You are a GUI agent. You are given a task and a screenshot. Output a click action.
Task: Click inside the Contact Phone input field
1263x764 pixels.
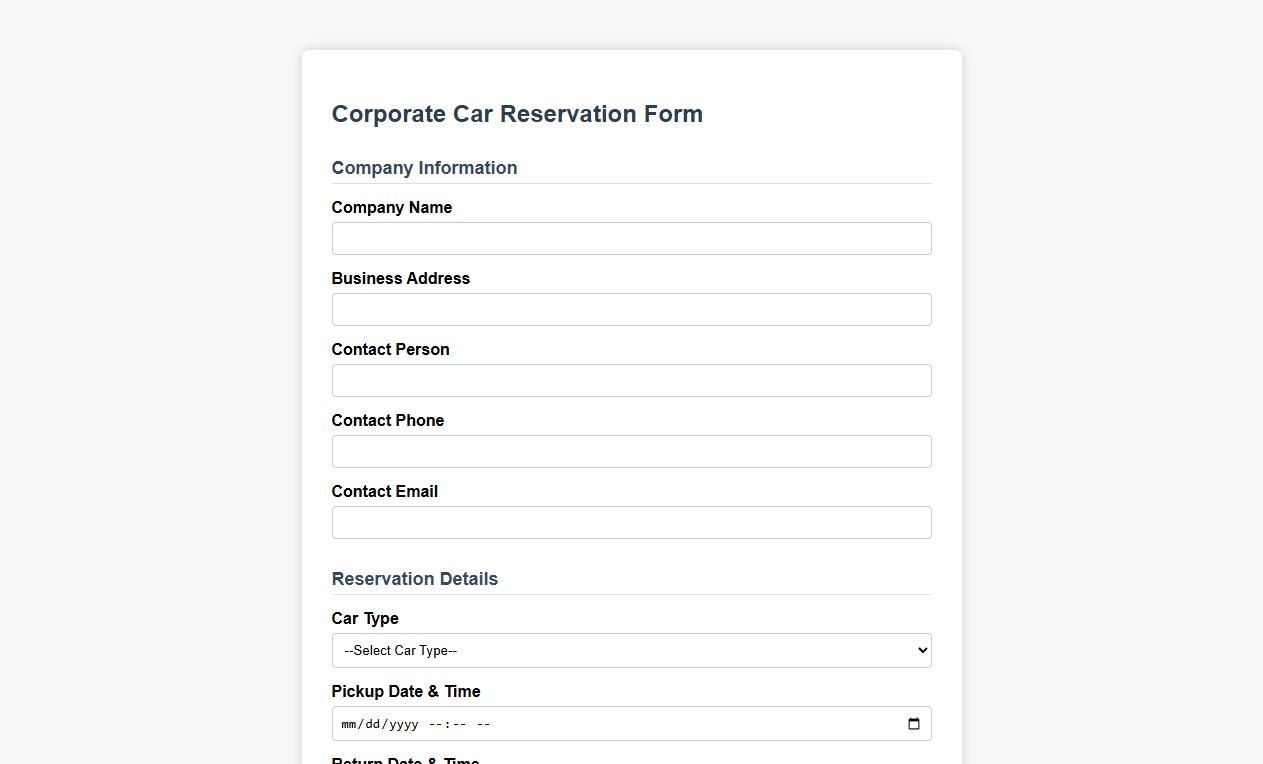pyautogui.click(x=631, y=451)
